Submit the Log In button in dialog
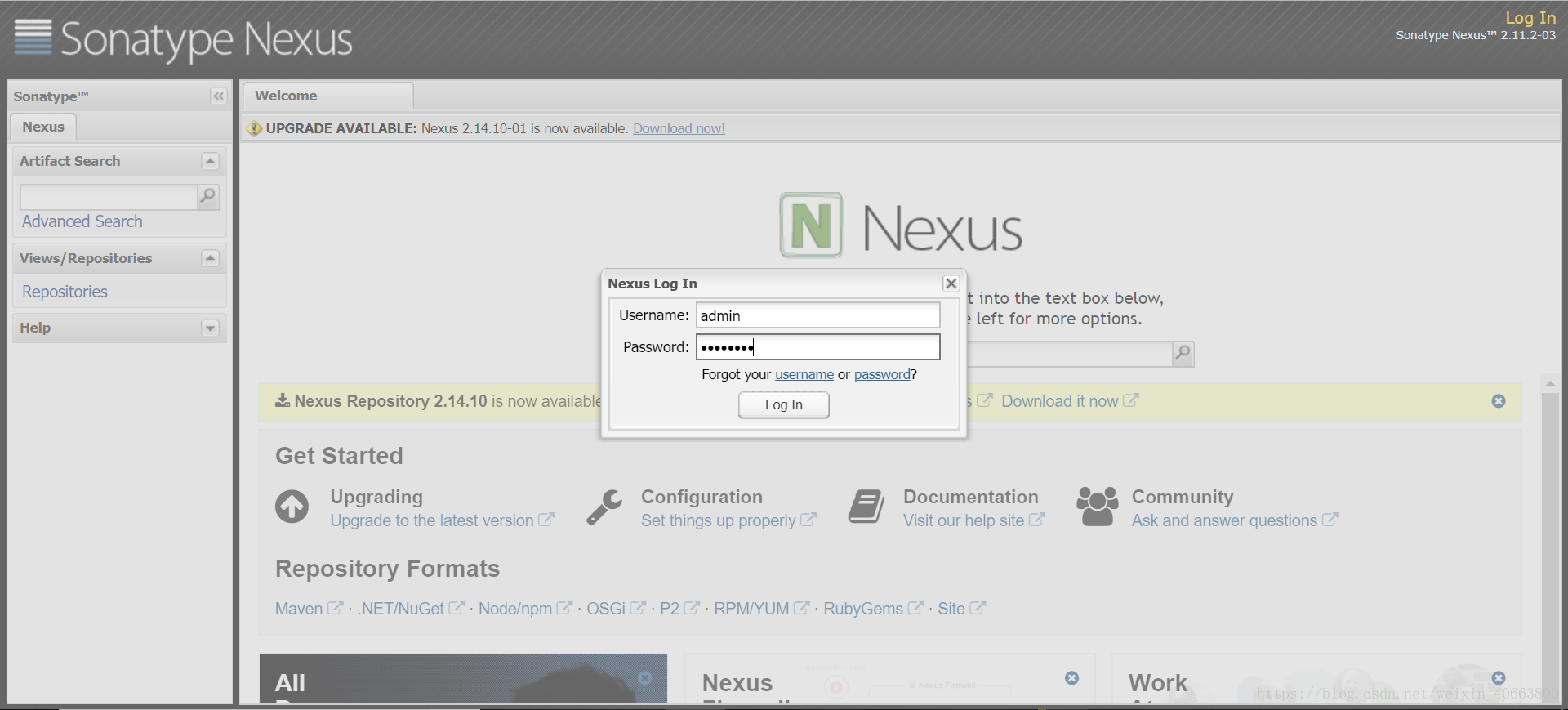This screenshot has height=710, width=1568. [x=784, y=404]
